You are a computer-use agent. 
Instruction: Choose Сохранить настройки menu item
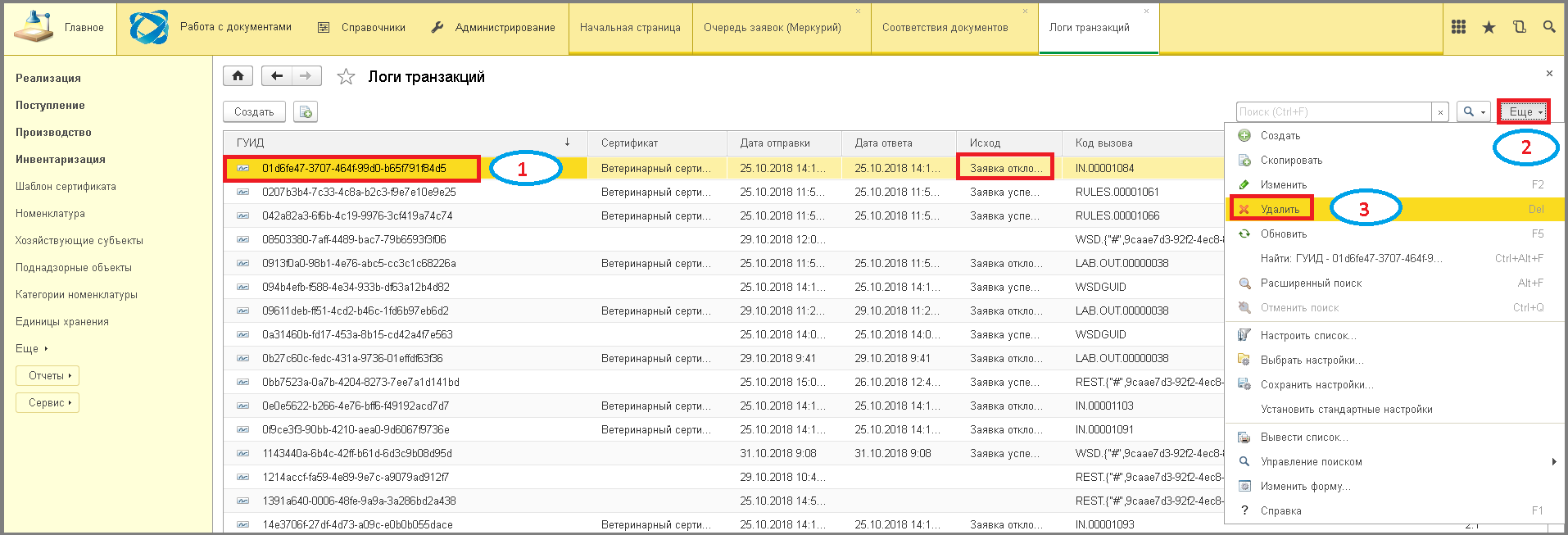1394,384
